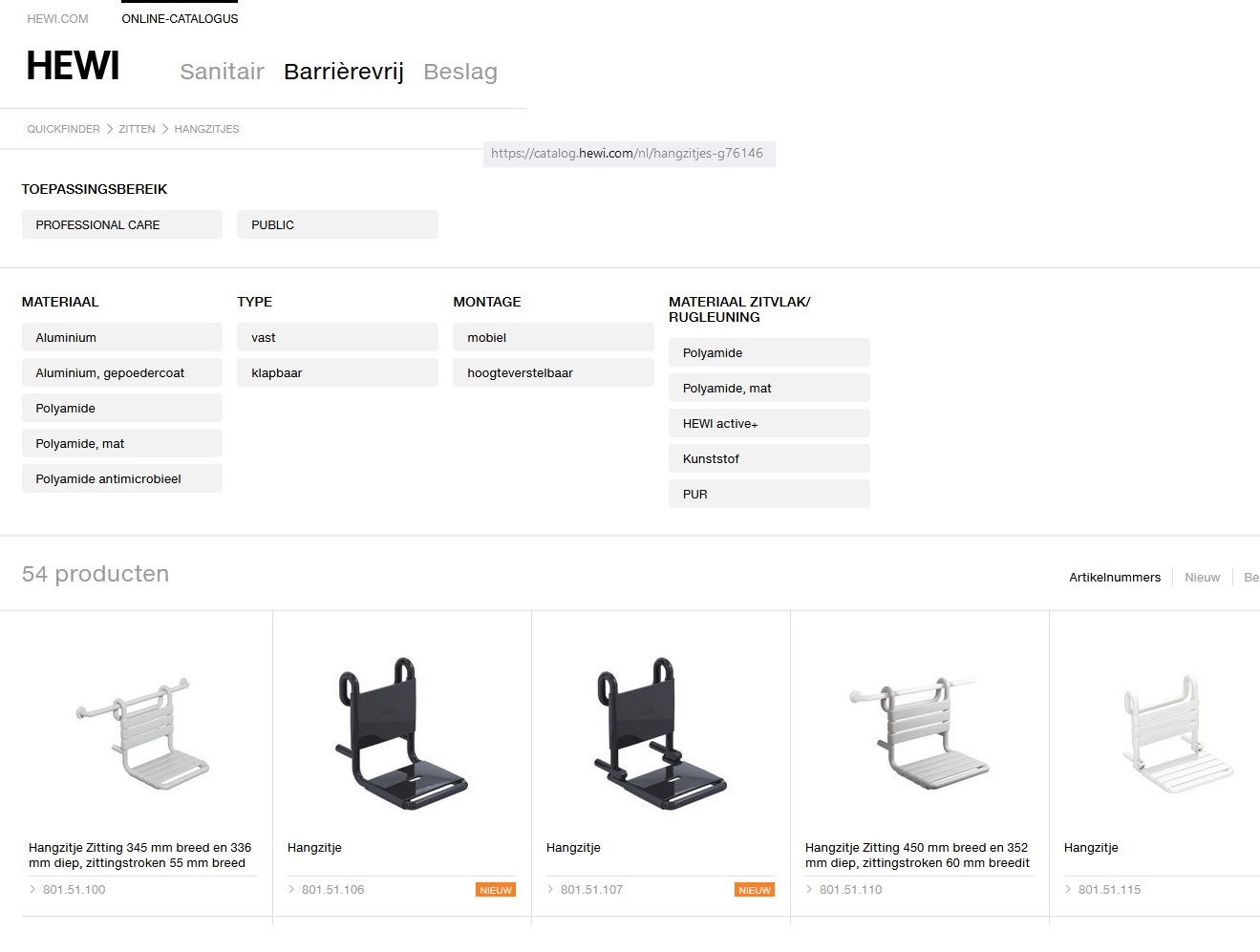Click the orange NIEUW badge on 801.51.107
1260x952 pixels.
point(754,890)
